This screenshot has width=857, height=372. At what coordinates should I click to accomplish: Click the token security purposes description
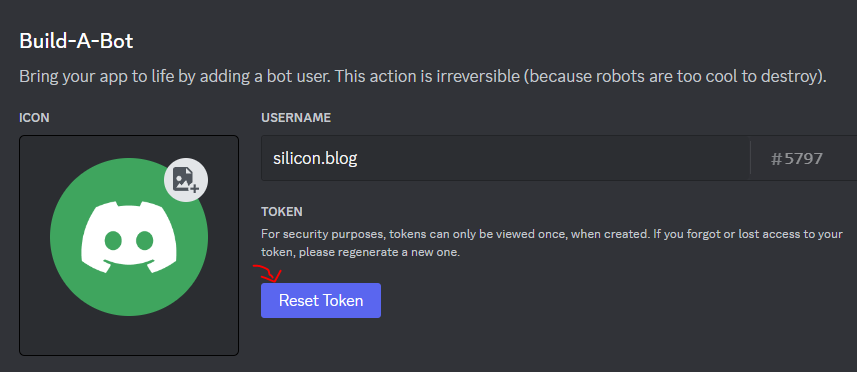click(x=552, y=244)
